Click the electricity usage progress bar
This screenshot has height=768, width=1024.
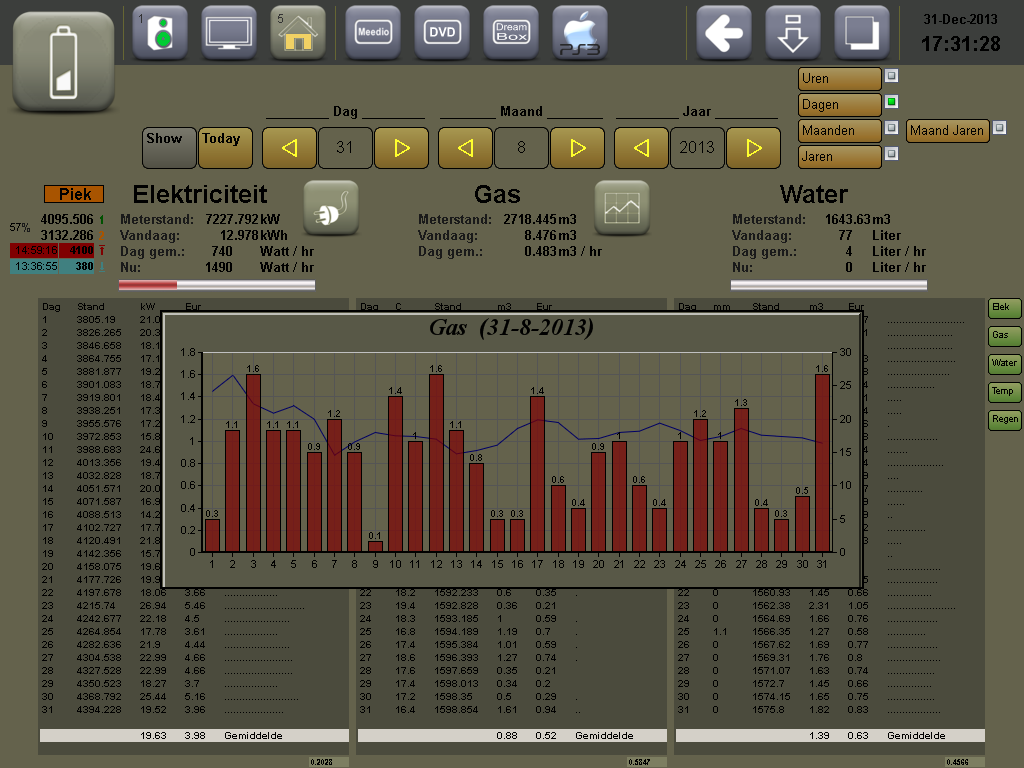[x=217, y=285]
